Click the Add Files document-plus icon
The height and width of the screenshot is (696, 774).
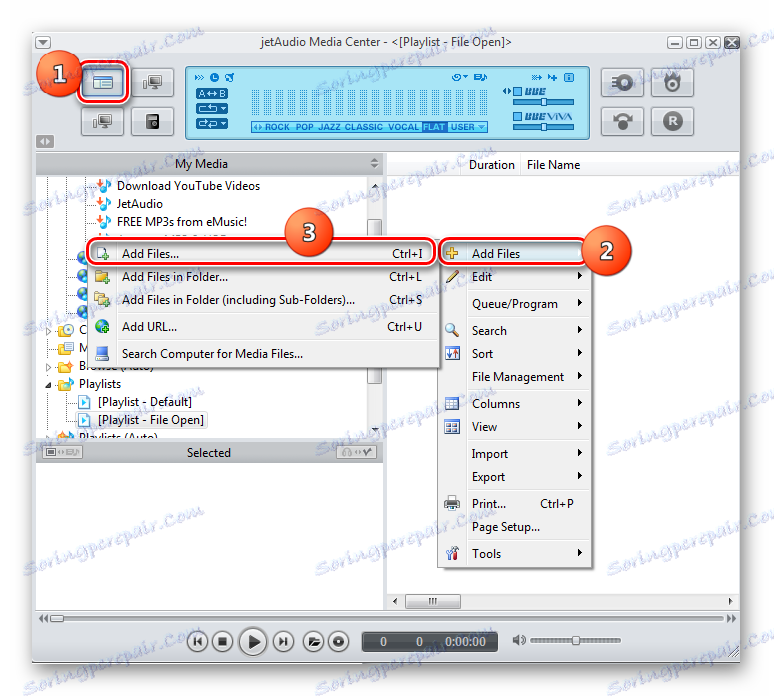pos(102,254)
